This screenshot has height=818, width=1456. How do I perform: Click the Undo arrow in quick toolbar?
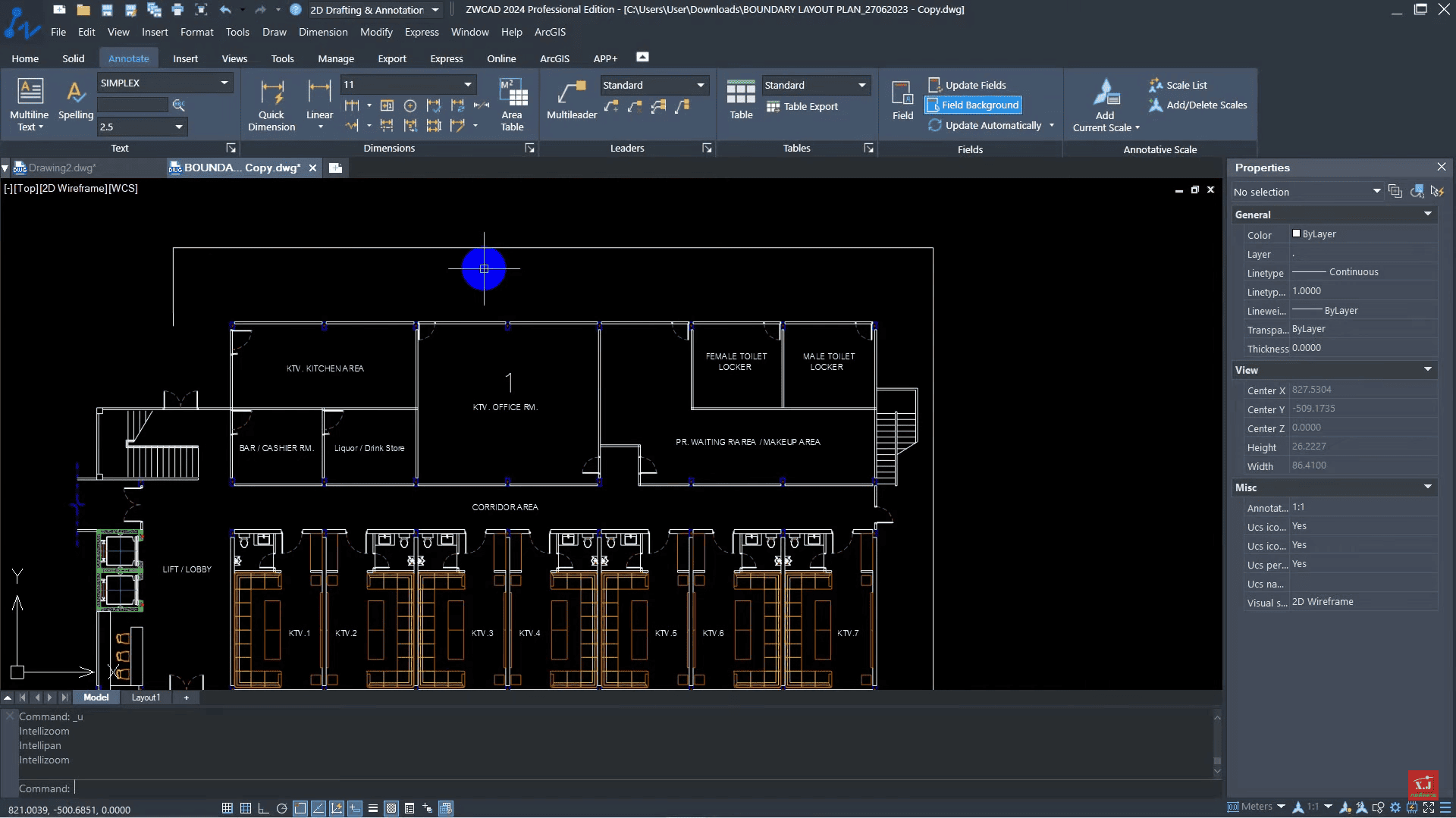(x=225, y=10)
